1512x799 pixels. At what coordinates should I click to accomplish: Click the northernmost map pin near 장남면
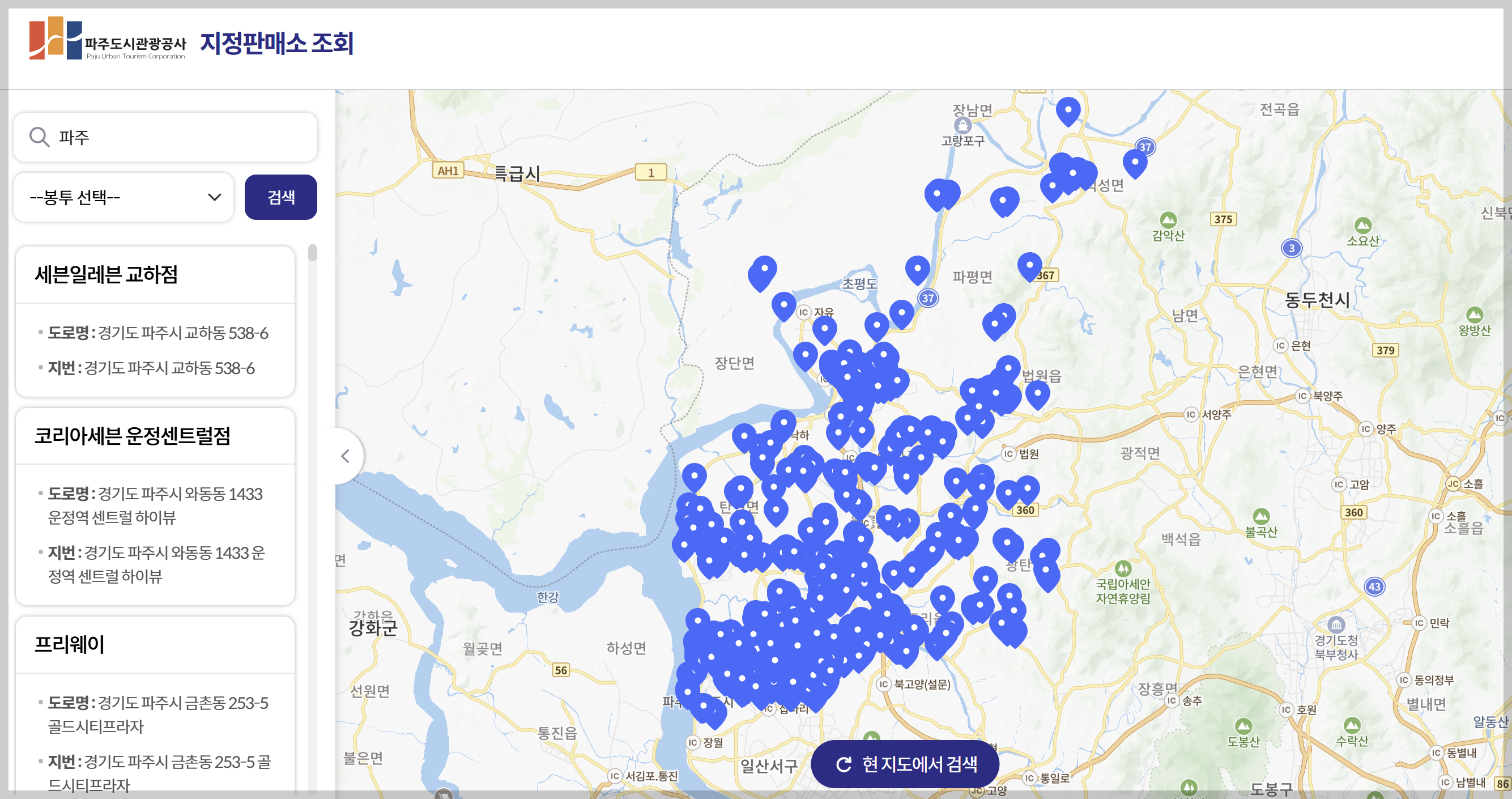pos(1068,110)
